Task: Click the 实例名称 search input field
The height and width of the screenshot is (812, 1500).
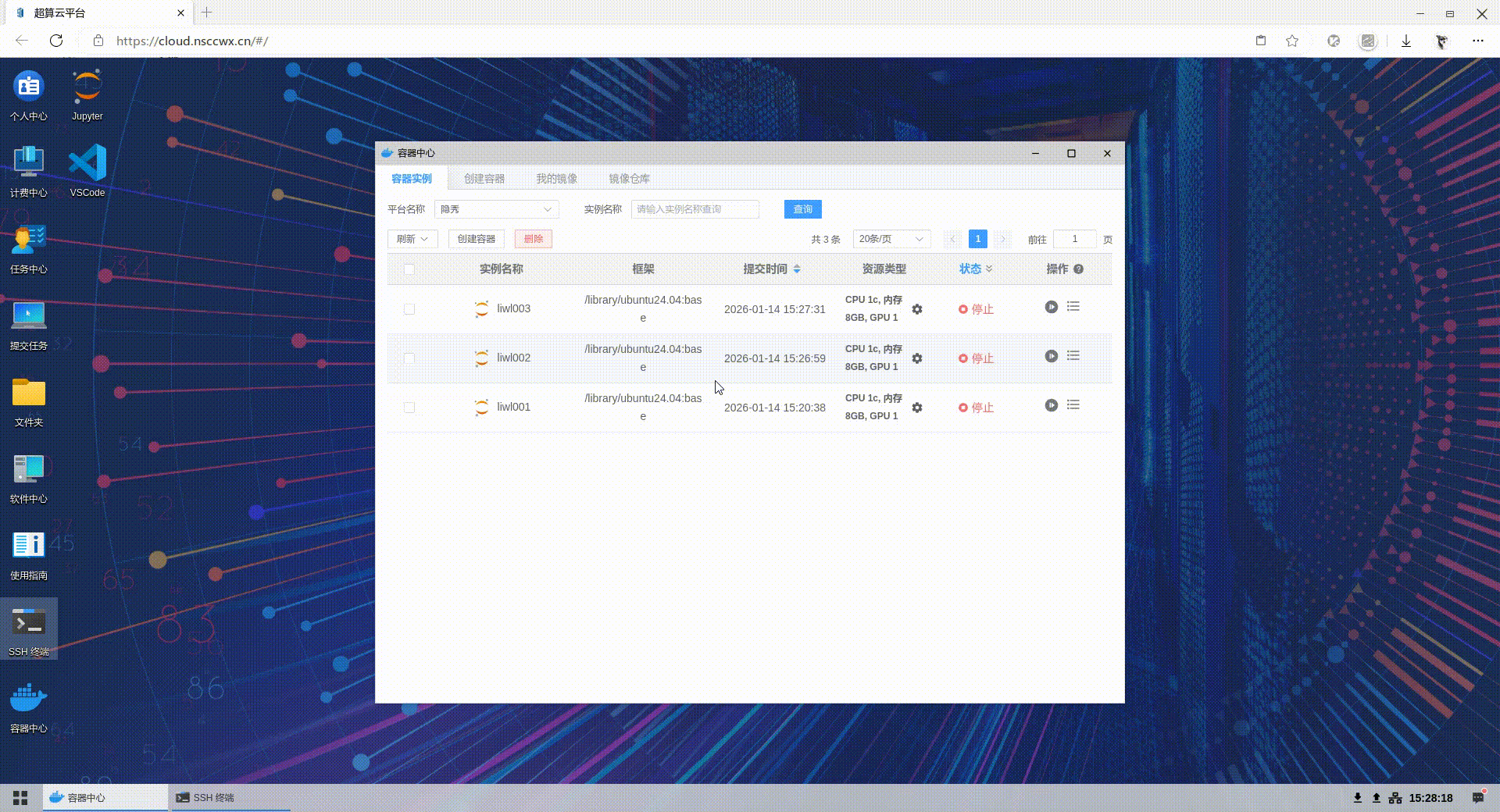Action: tap(695, 209)
